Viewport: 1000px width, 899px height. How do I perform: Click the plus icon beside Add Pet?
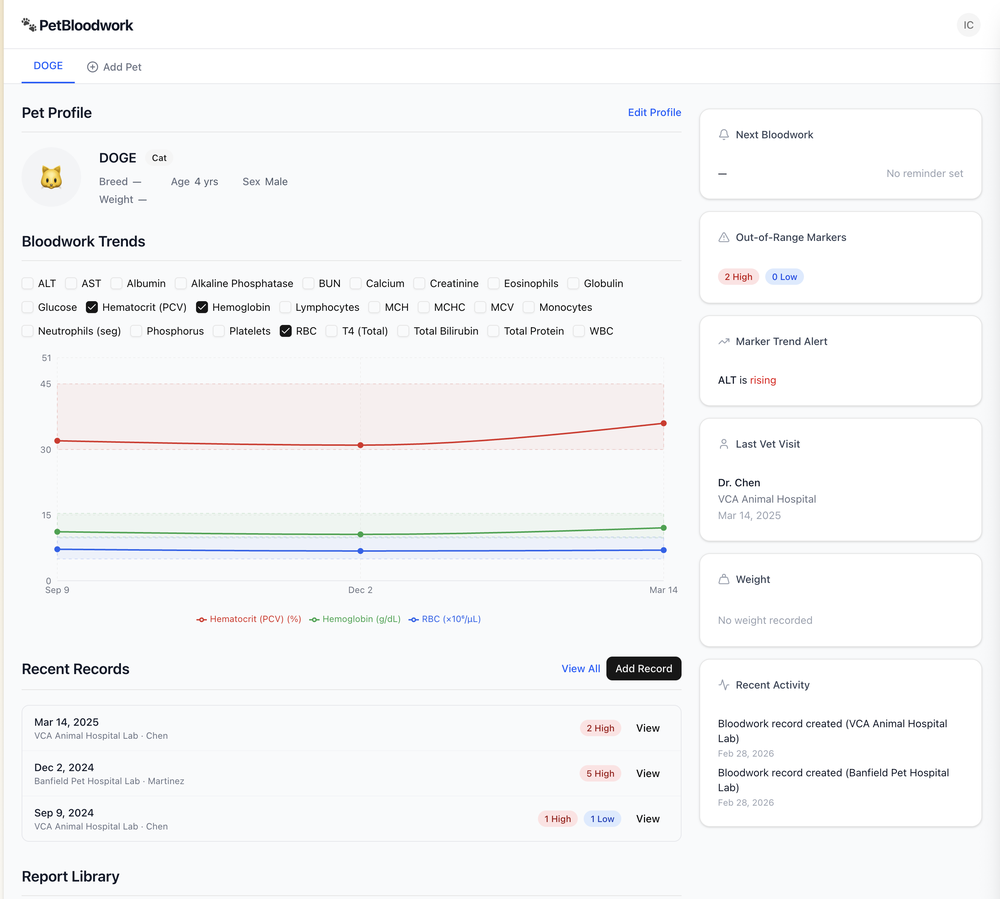coord(92,67)
